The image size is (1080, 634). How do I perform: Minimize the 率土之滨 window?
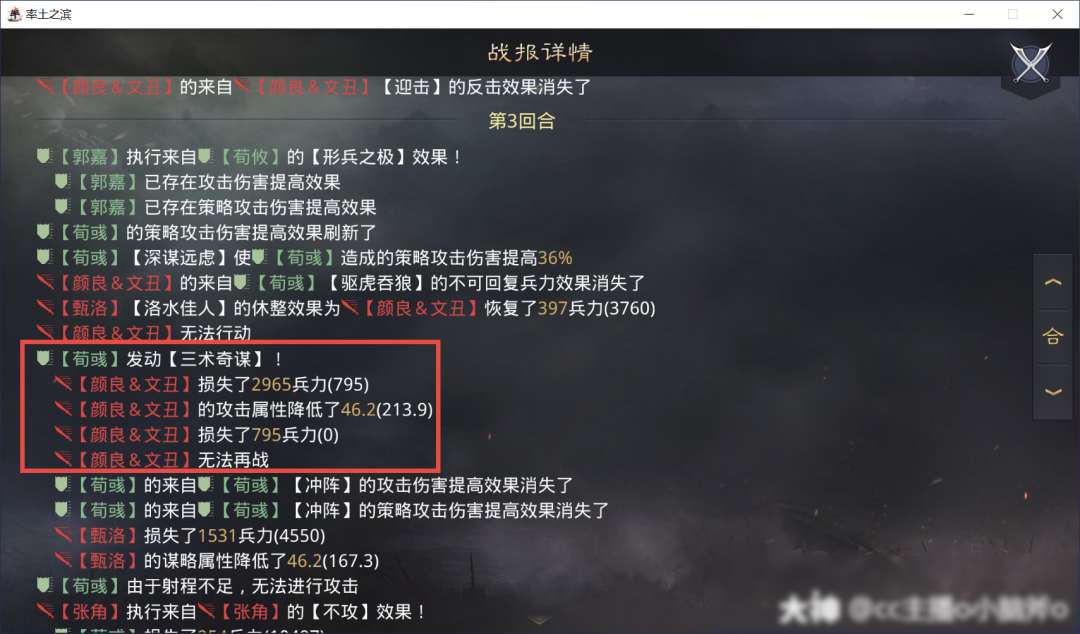click(x=968, y=14)
